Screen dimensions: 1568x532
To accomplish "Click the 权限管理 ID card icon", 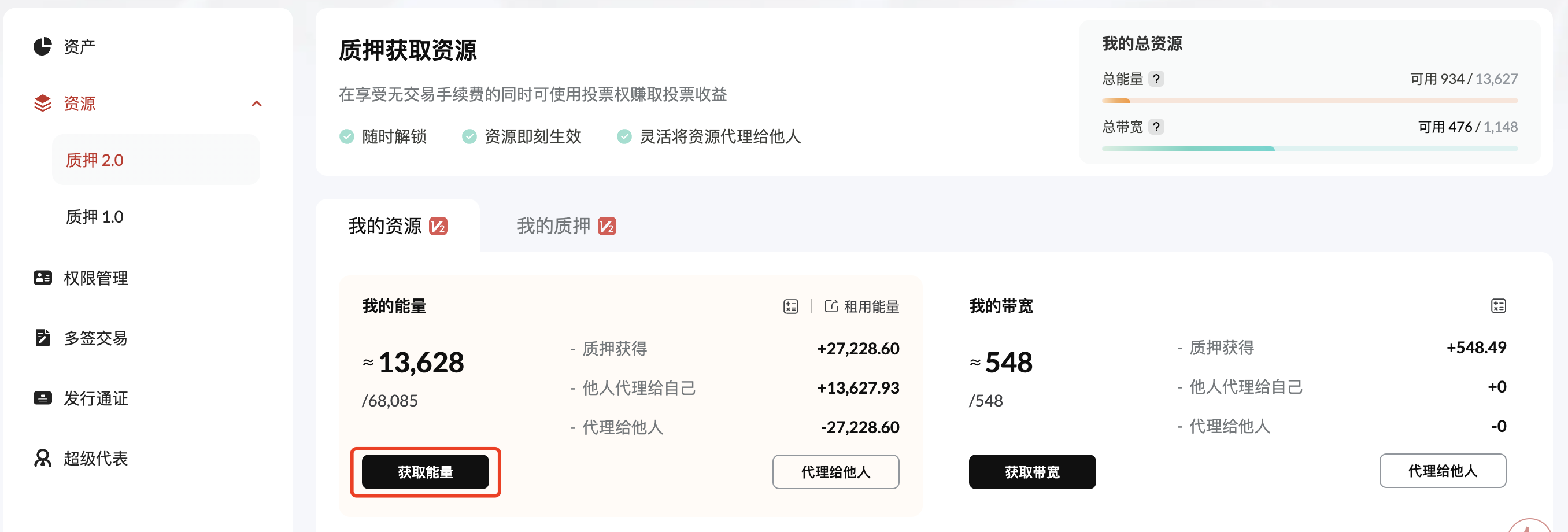I will [42, 278].
